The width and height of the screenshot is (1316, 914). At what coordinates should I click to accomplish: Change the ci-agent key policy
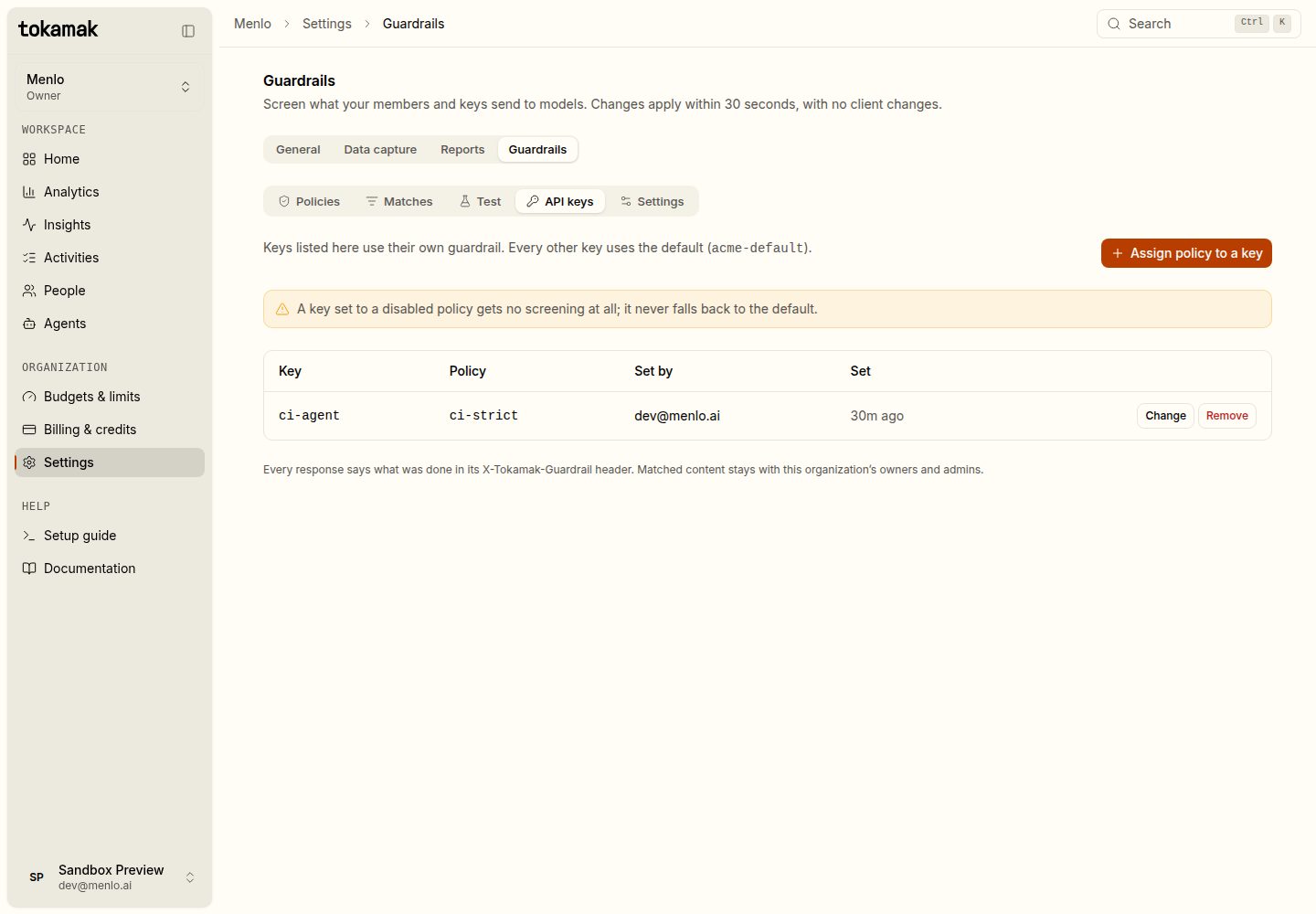(x=1165, y=416)
